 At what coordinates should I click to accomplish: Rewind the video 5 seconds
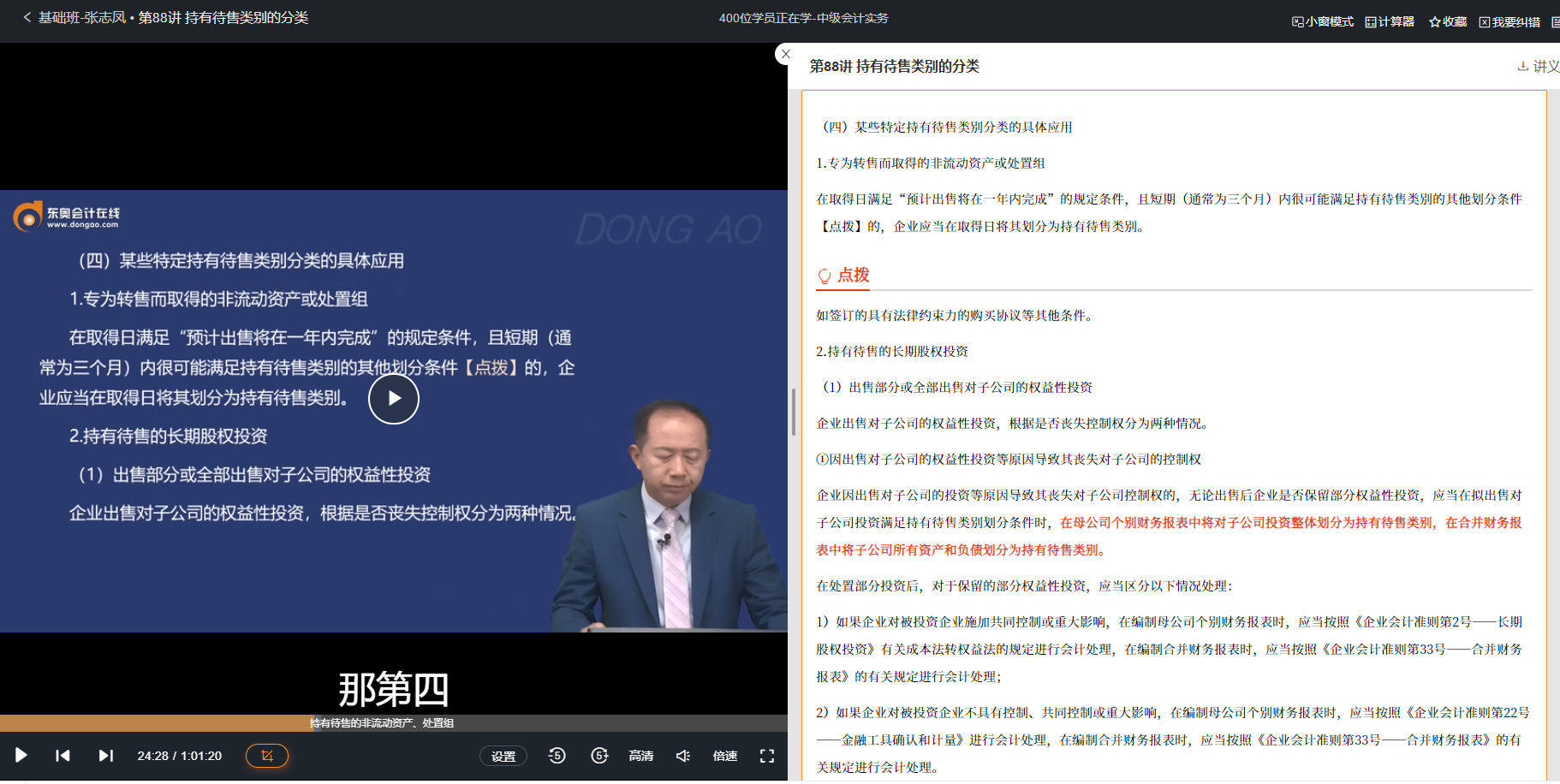coord(557,756)
